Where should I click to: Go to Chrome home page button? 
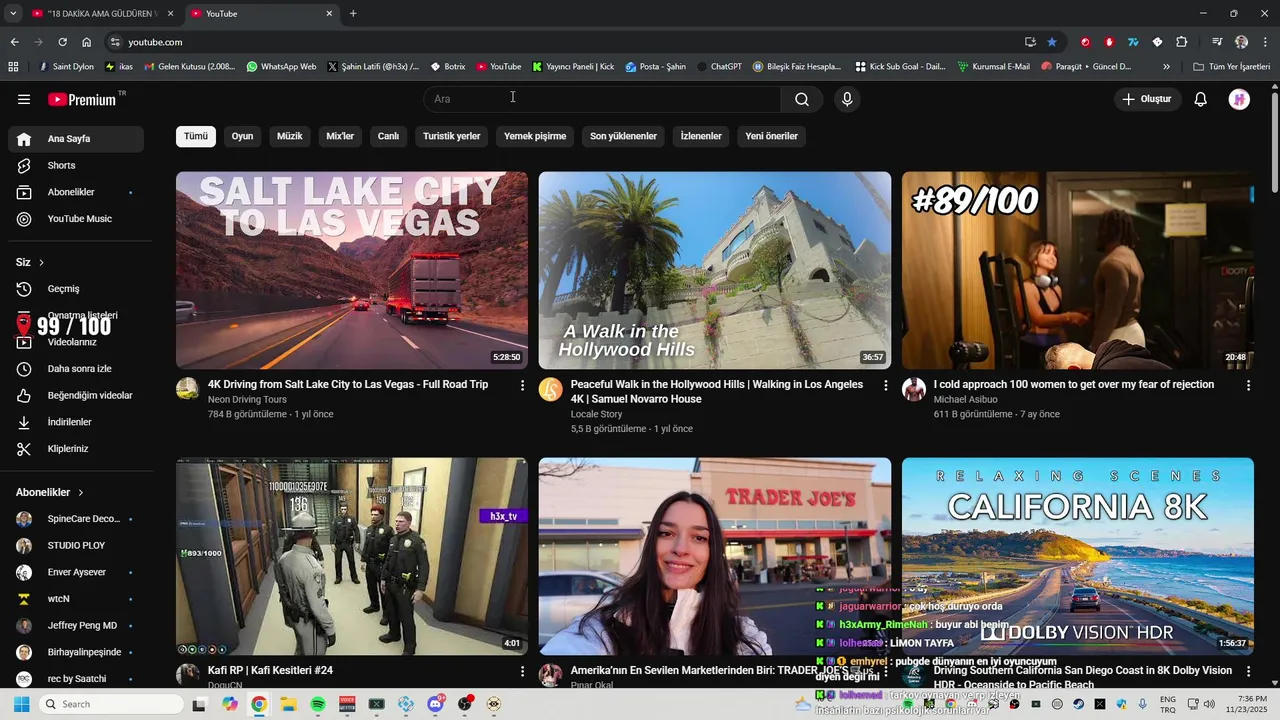[x=87, y=42]
